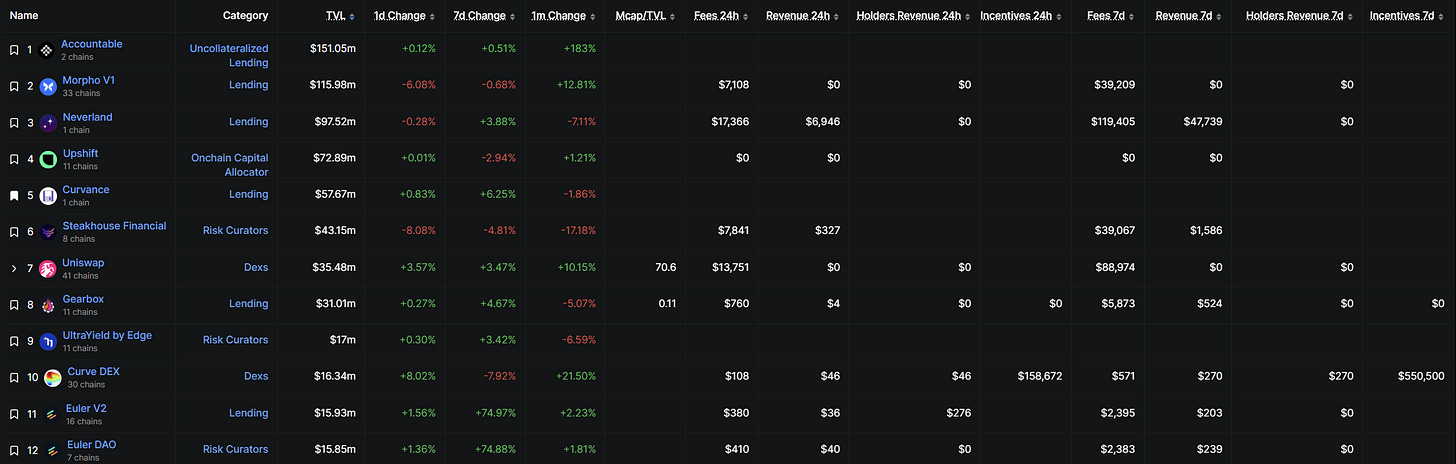
Task: Select the +74.97% 7d change cell
Action: tap(497, 413)
